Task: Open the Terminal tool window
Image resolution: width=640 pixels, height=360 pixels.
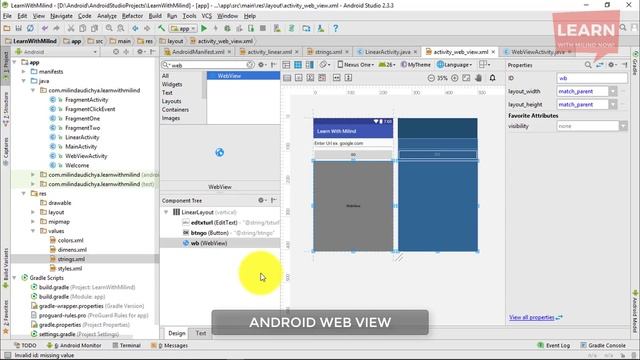Action: pos(127,345)
